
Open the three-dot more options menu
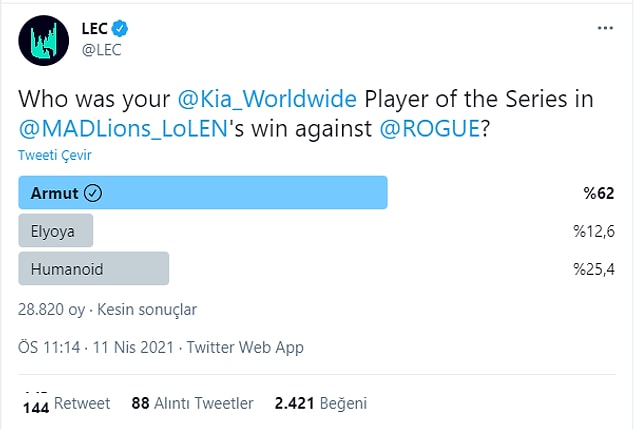click(x=605, y=28)
